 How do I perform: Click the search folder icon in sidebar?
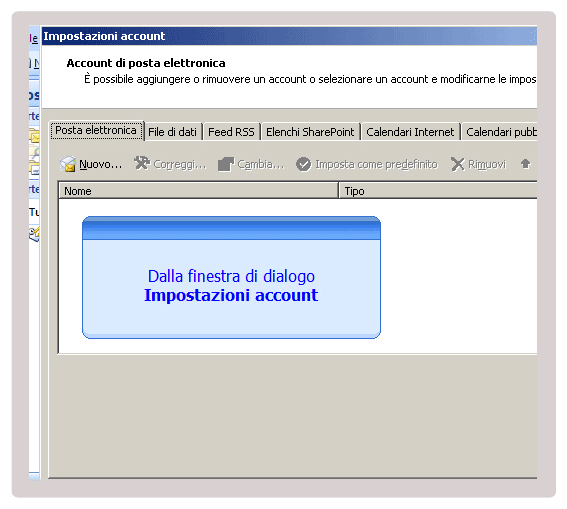[35, 153]
